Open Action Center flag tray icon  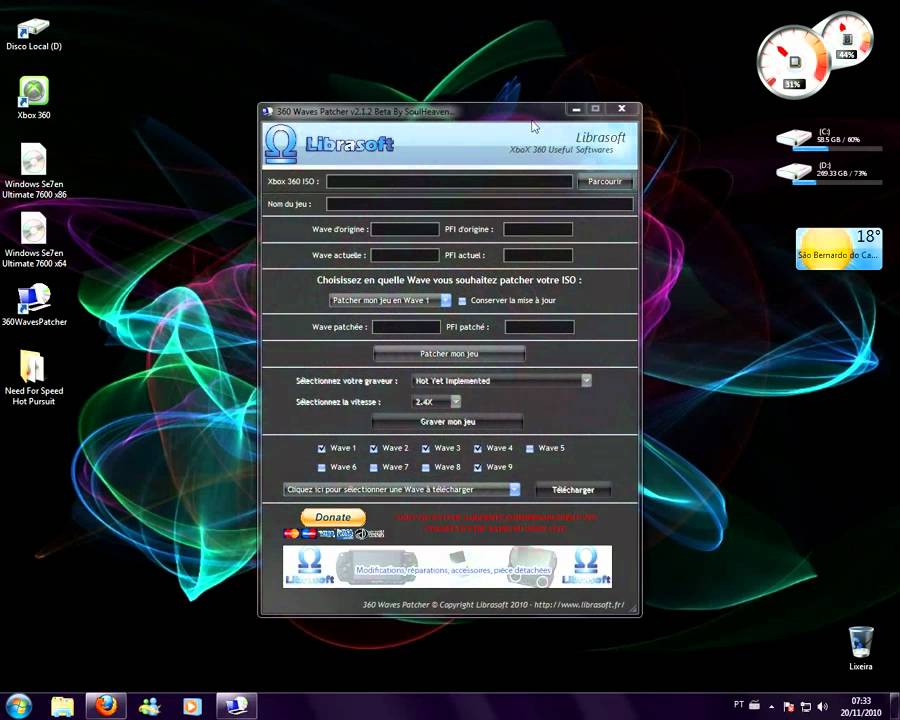[789, 707]
